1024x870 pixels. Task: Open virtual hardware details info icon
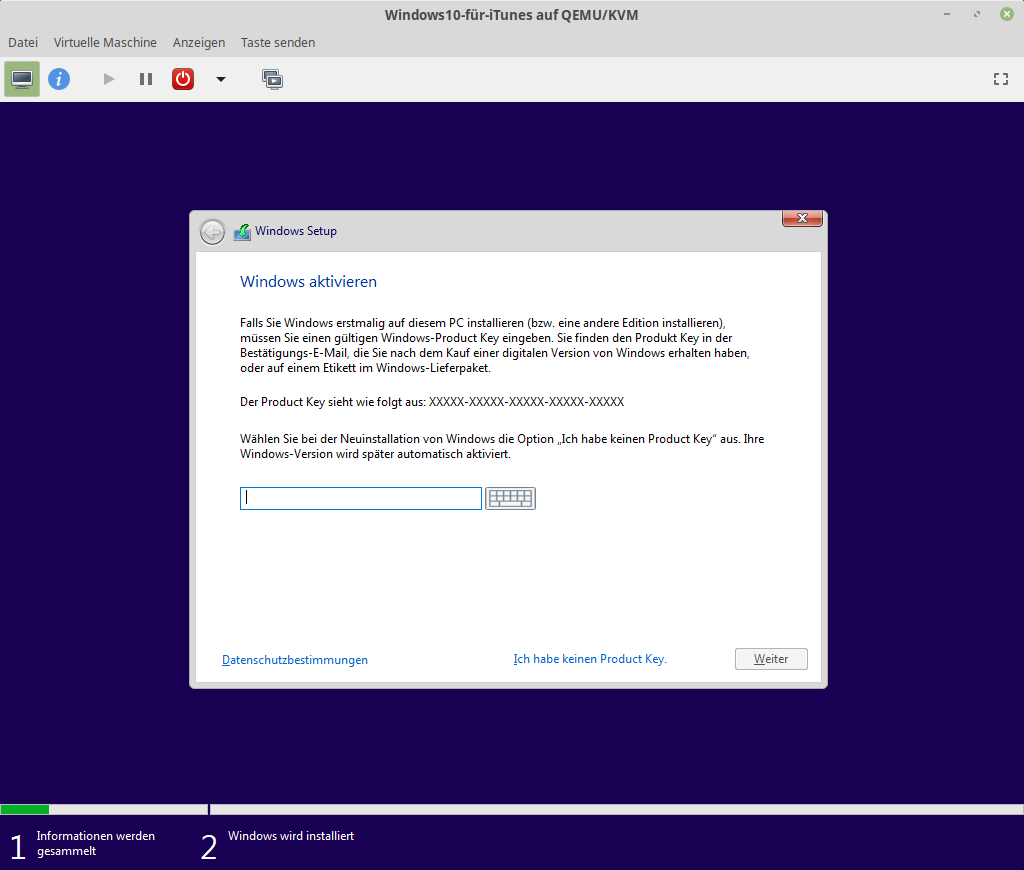coord(59,79)
